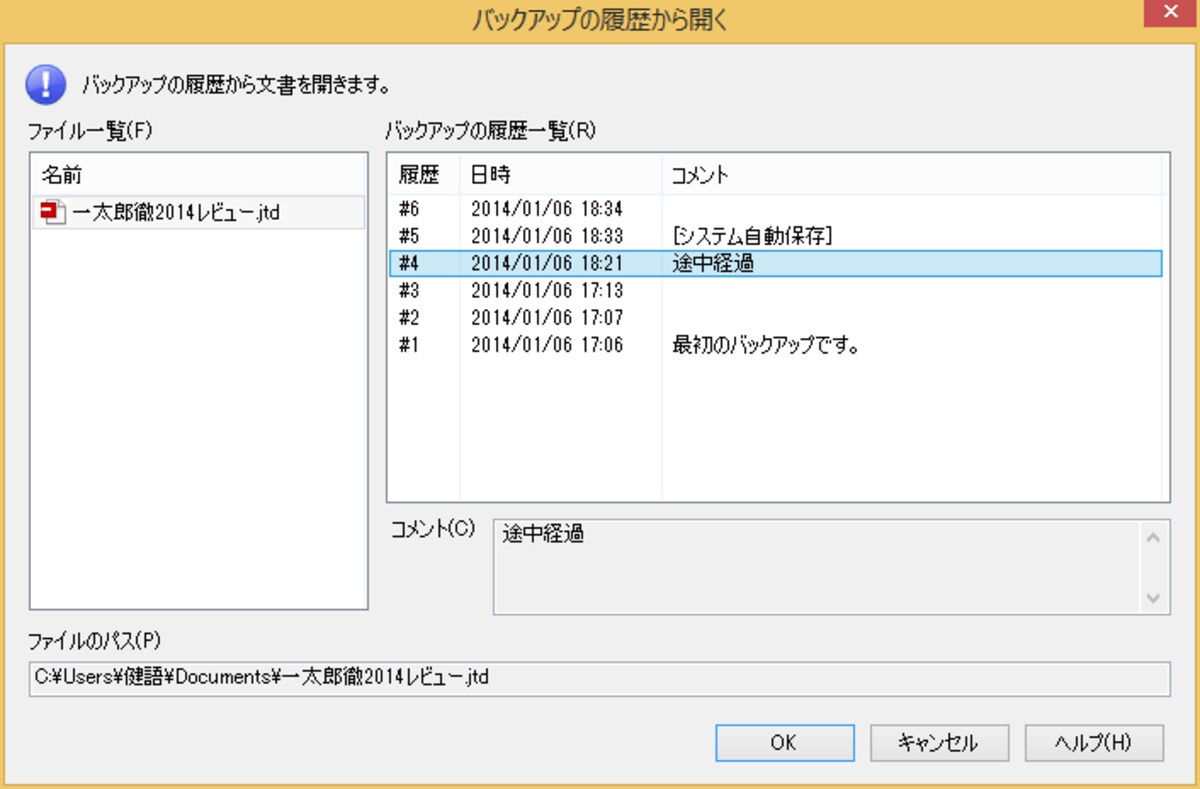The width and height of the screenshot is (1200, 789).
Task: Select history row #4
Action: click(x=774, y=263)
